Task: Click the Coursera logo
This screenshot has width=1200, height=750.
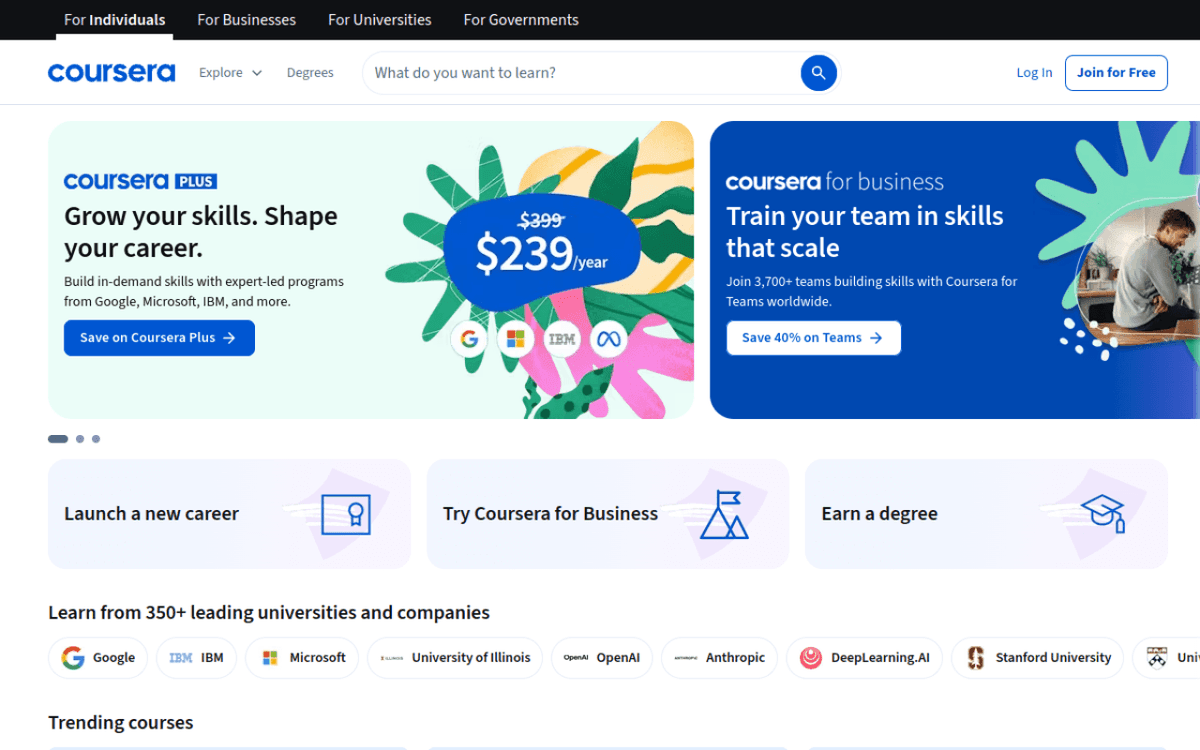Action: tap(111, 72)
